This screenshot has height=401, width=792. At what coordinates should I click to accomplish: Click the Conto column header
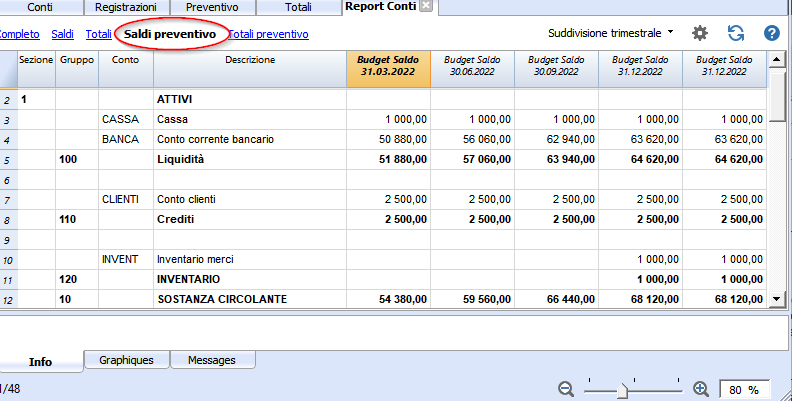(x=126, y=69)
